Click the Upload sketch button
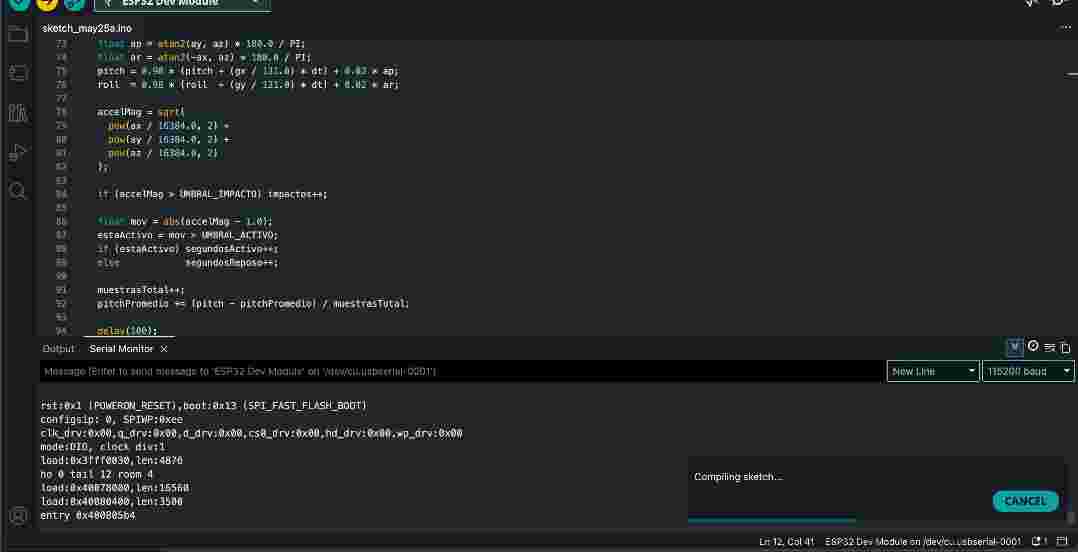This screenshot has width=1078, height=552. (47, 3)
